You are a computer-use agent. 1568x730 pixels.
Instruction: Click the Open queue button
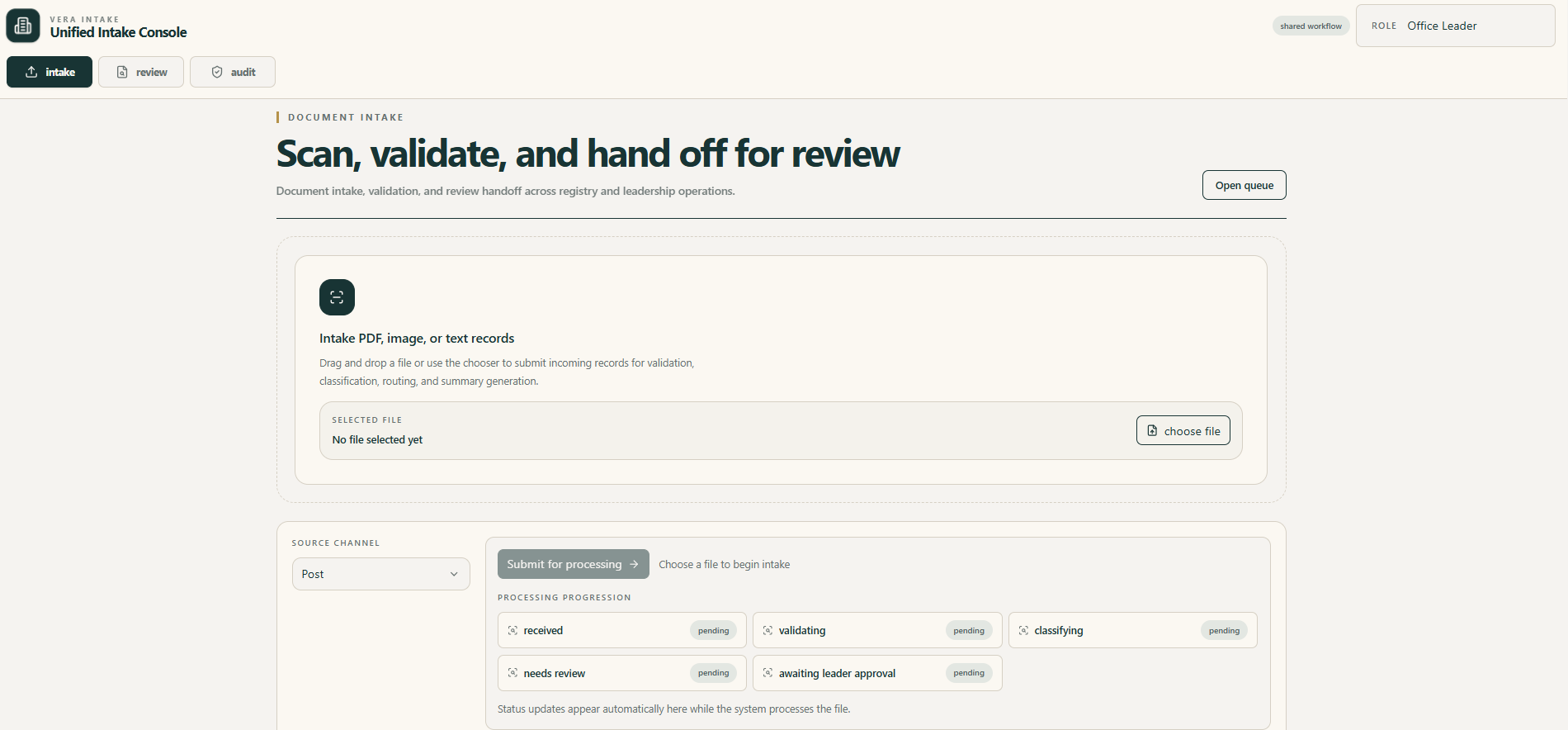pos(1244,185)
